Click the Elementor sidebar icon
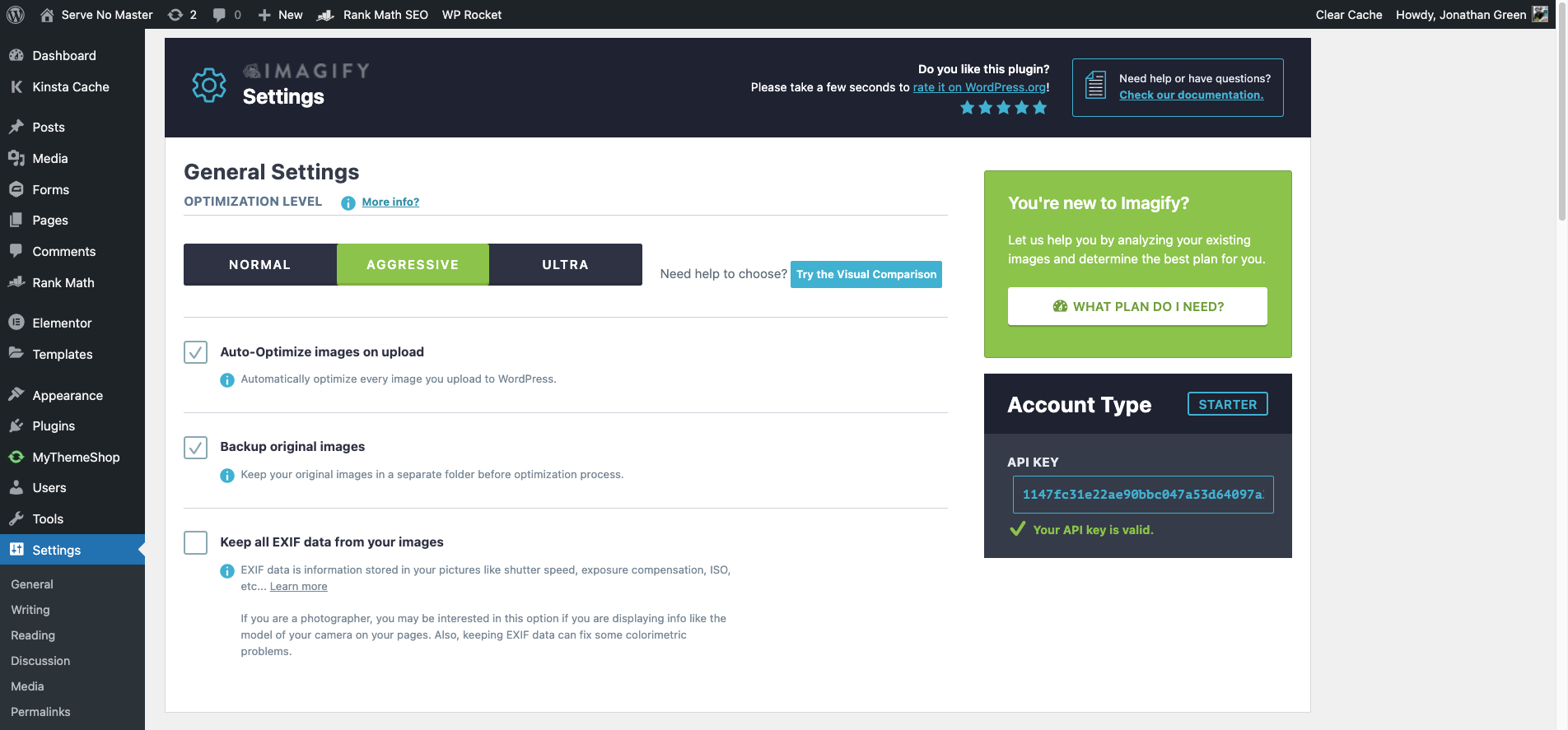Viewport: 1568px width, 730px height. [16, 323]
